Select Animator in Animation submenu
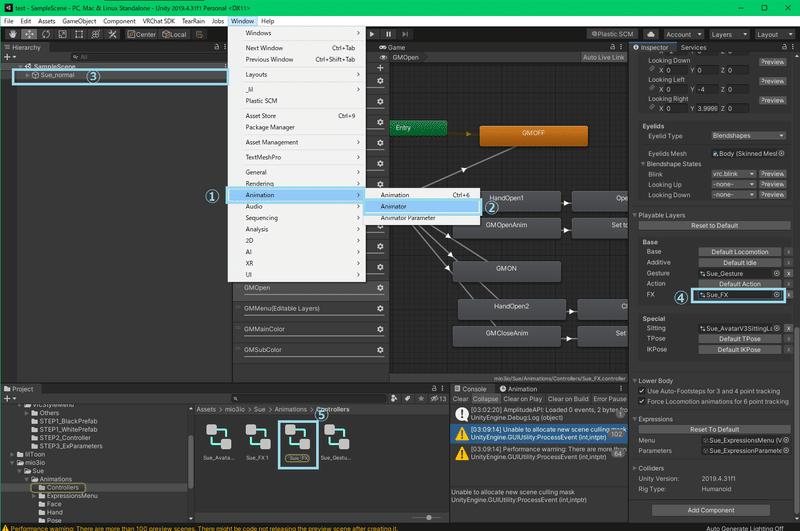Image resolution: width=800 pixels, height=531 pixels. pos(422,207)
